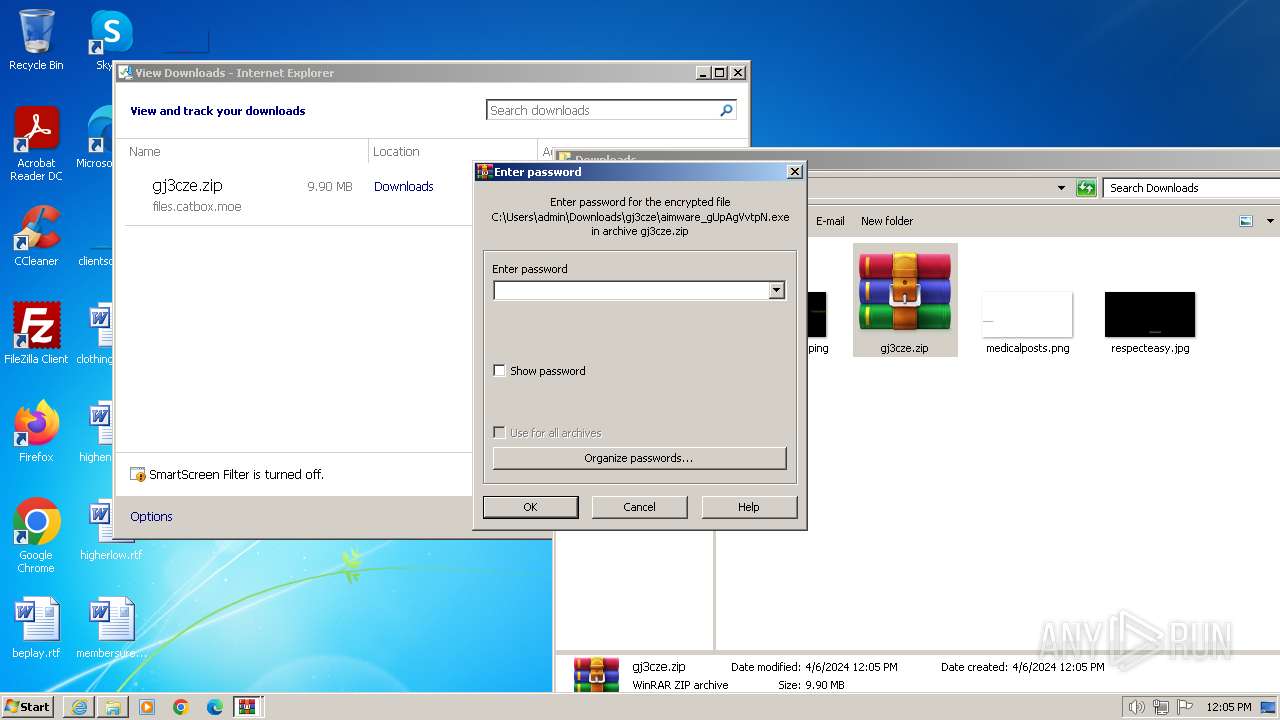Click the refresh button in Explorer address bar
The image size is (1280, 720).
[1086, 188]
